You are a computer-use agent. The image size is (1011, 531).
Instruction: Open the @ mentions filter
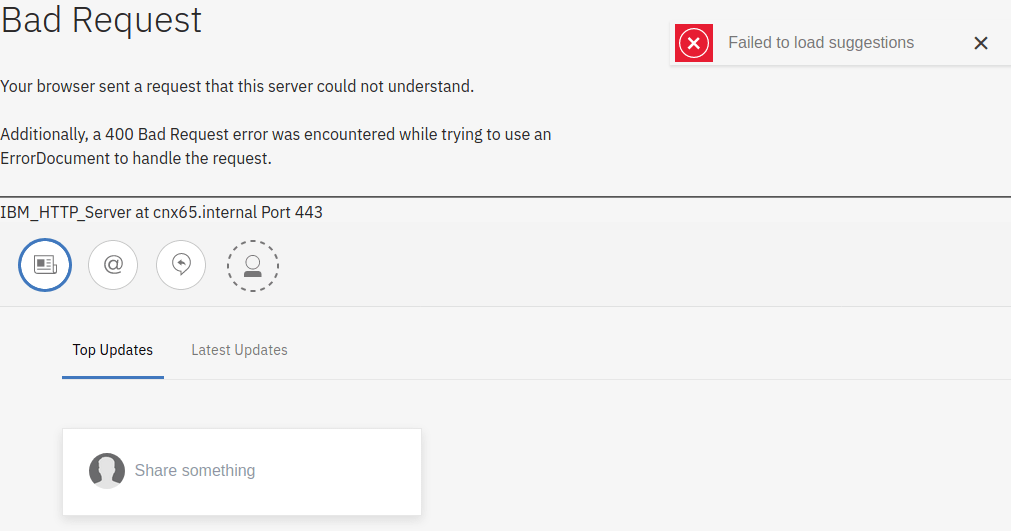113,265
